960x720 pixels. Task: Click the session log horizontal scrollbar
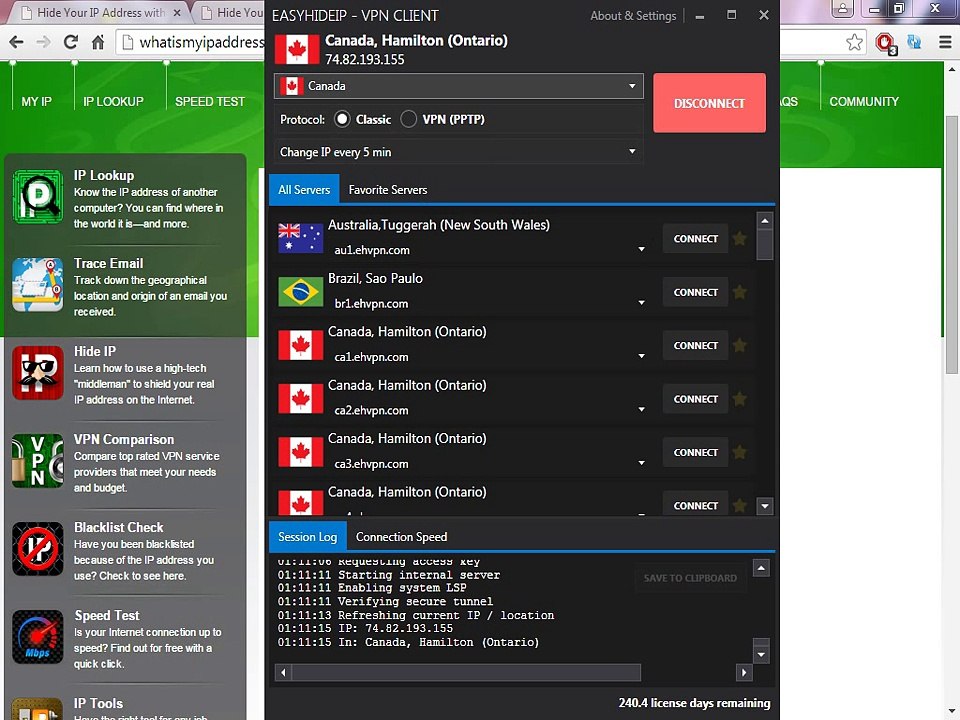(466, 672)
